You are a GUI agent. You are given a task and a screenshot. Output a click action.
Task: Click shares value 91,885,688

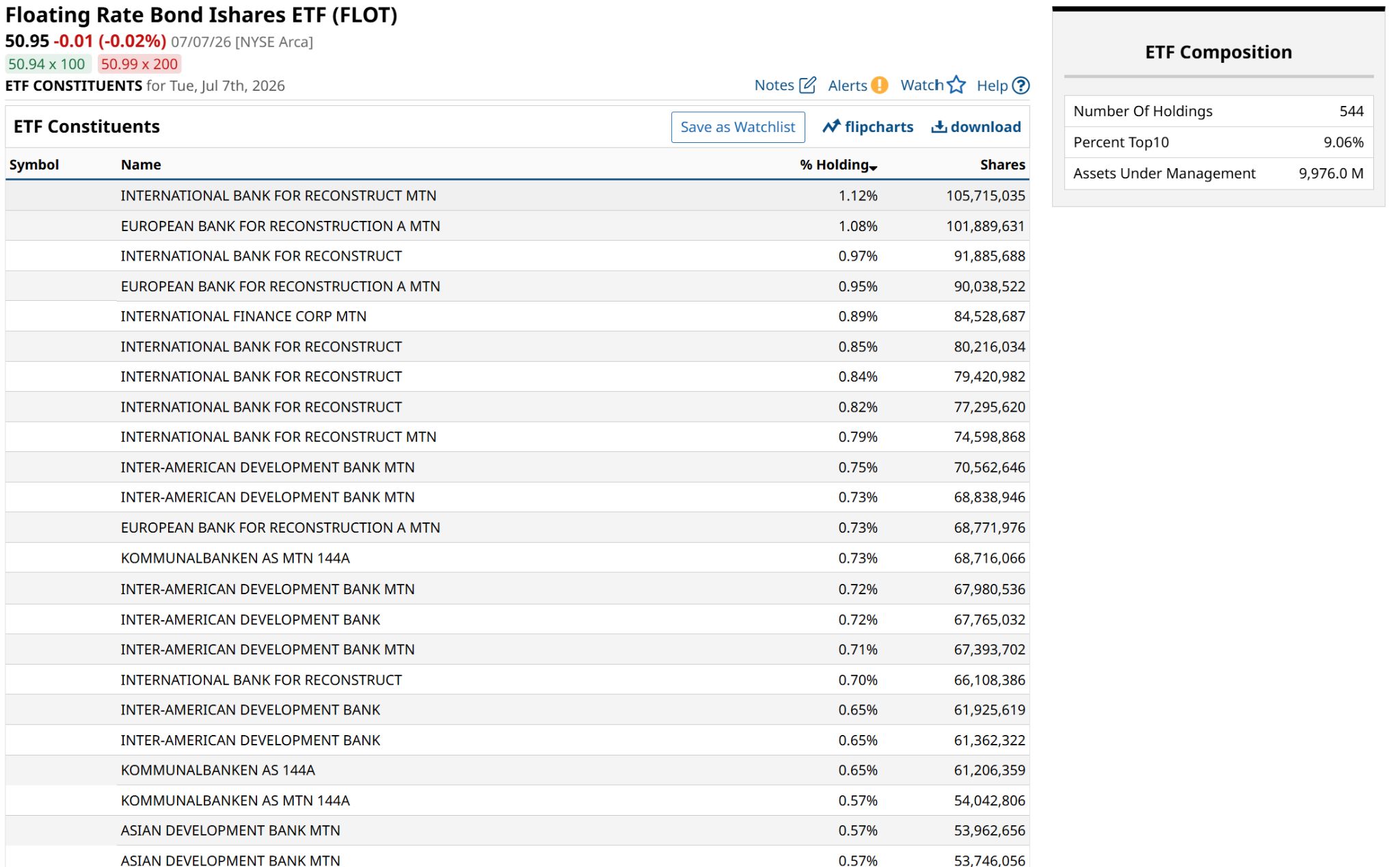click(990, 256)
